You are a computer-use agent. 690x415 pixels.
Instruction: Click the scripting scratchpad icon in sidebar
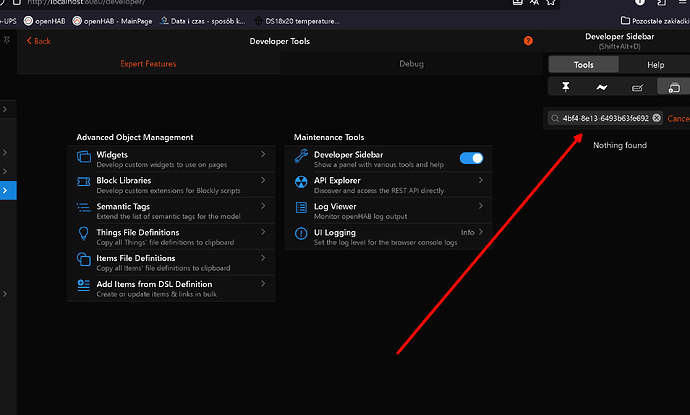click(x=637, y=88)
